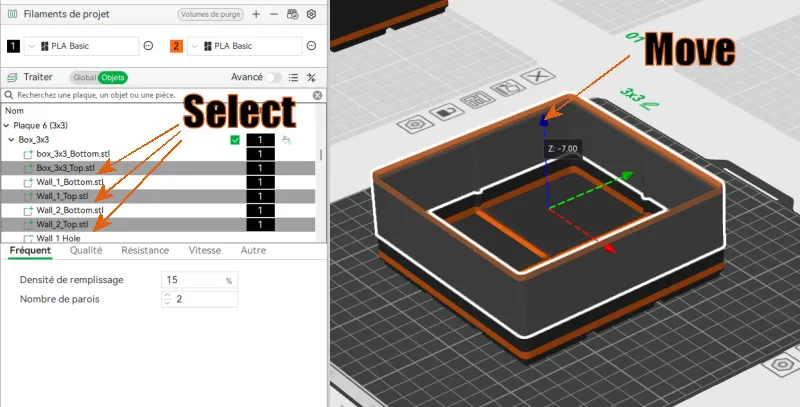This screenshot has width=800, height=407.
Task: Change filament for box_3x3_Bottom.stl row
Action: [x=260, y=154]
